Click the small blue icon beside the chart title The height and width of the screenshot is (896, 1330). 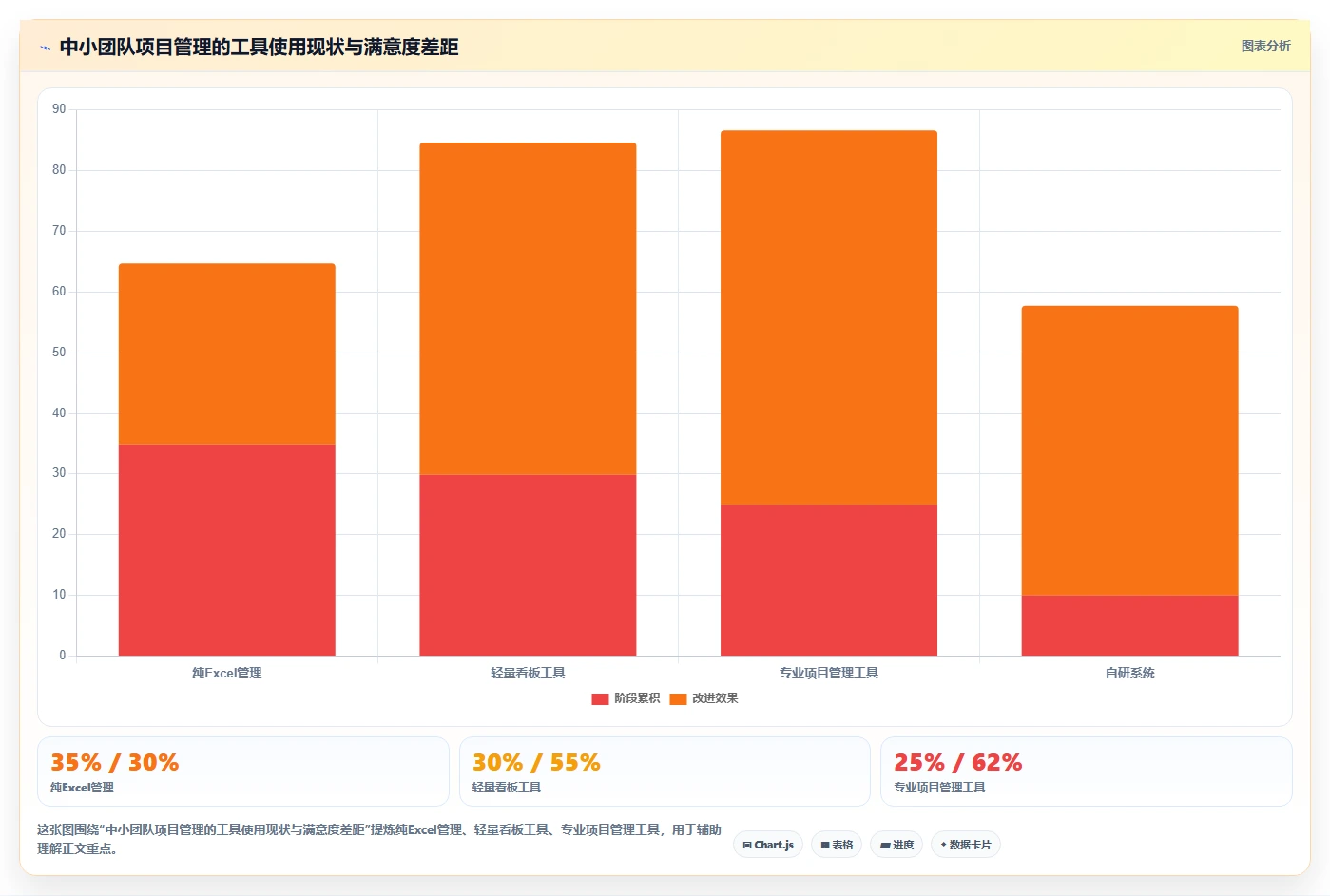pos(45,48)
